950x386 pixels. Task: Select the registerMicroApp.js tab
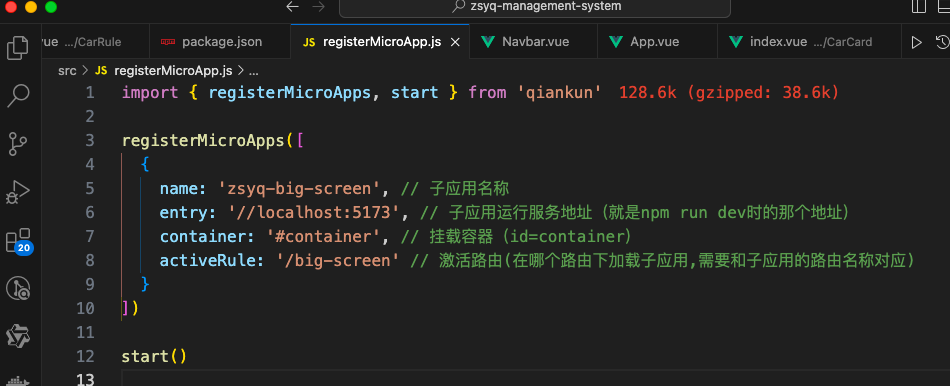[x=380, y=42]
